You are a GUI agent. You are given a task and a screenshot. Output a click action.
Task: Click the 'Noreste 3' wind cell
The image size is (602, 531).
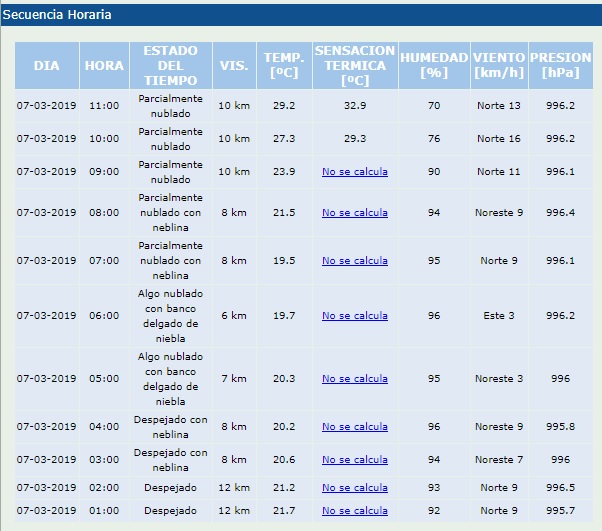[x=499, y=379]
